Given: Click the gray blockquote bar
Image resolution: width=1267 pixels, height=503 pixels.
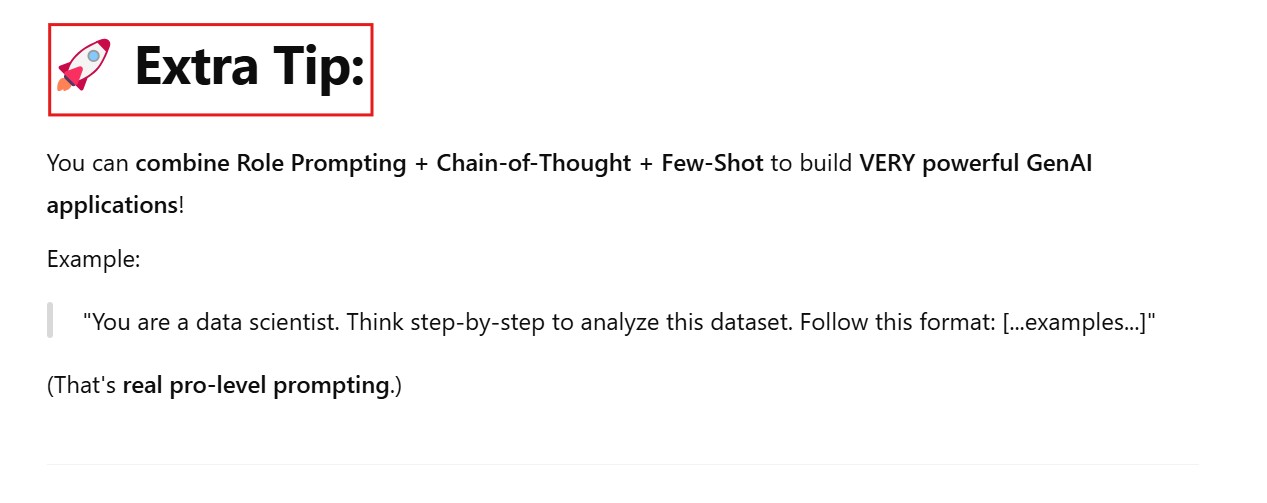Looking at the screenshot, I should point(50,321).
